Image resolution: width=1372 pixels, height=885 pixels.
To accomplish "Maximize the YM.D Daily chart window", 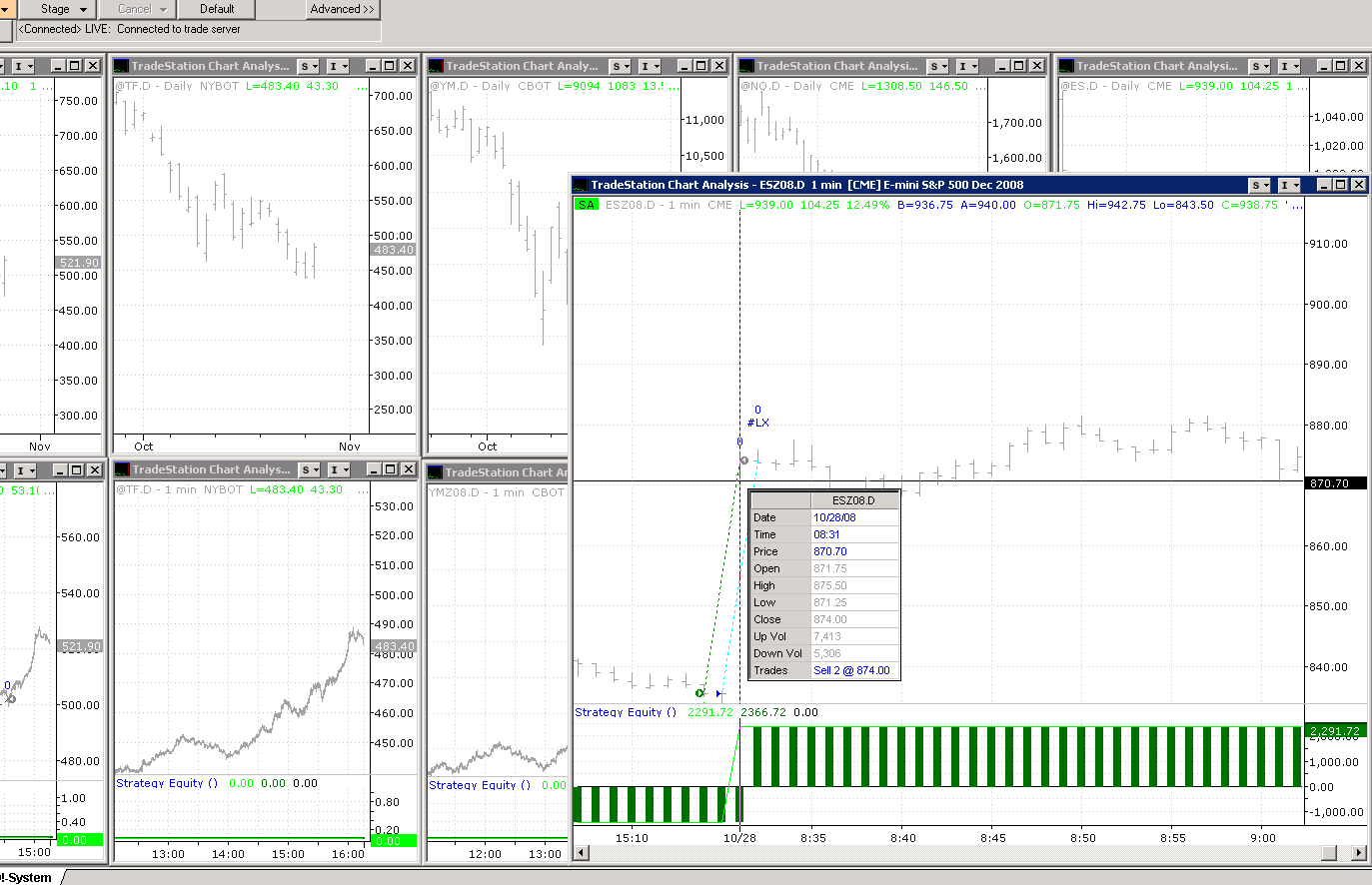I will click(x=701, y=66).
